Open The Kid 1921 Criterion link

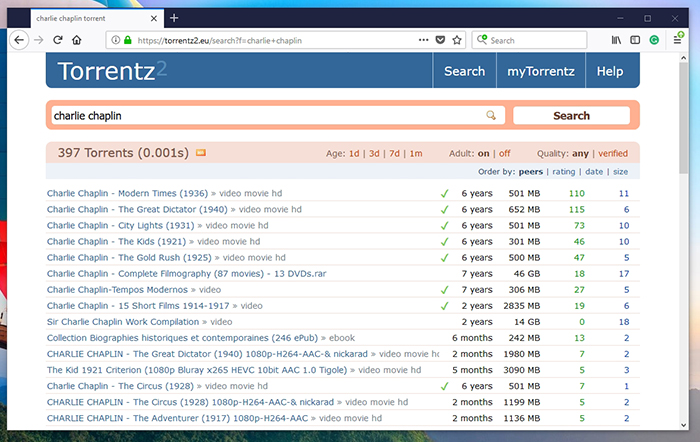(197, 370)
